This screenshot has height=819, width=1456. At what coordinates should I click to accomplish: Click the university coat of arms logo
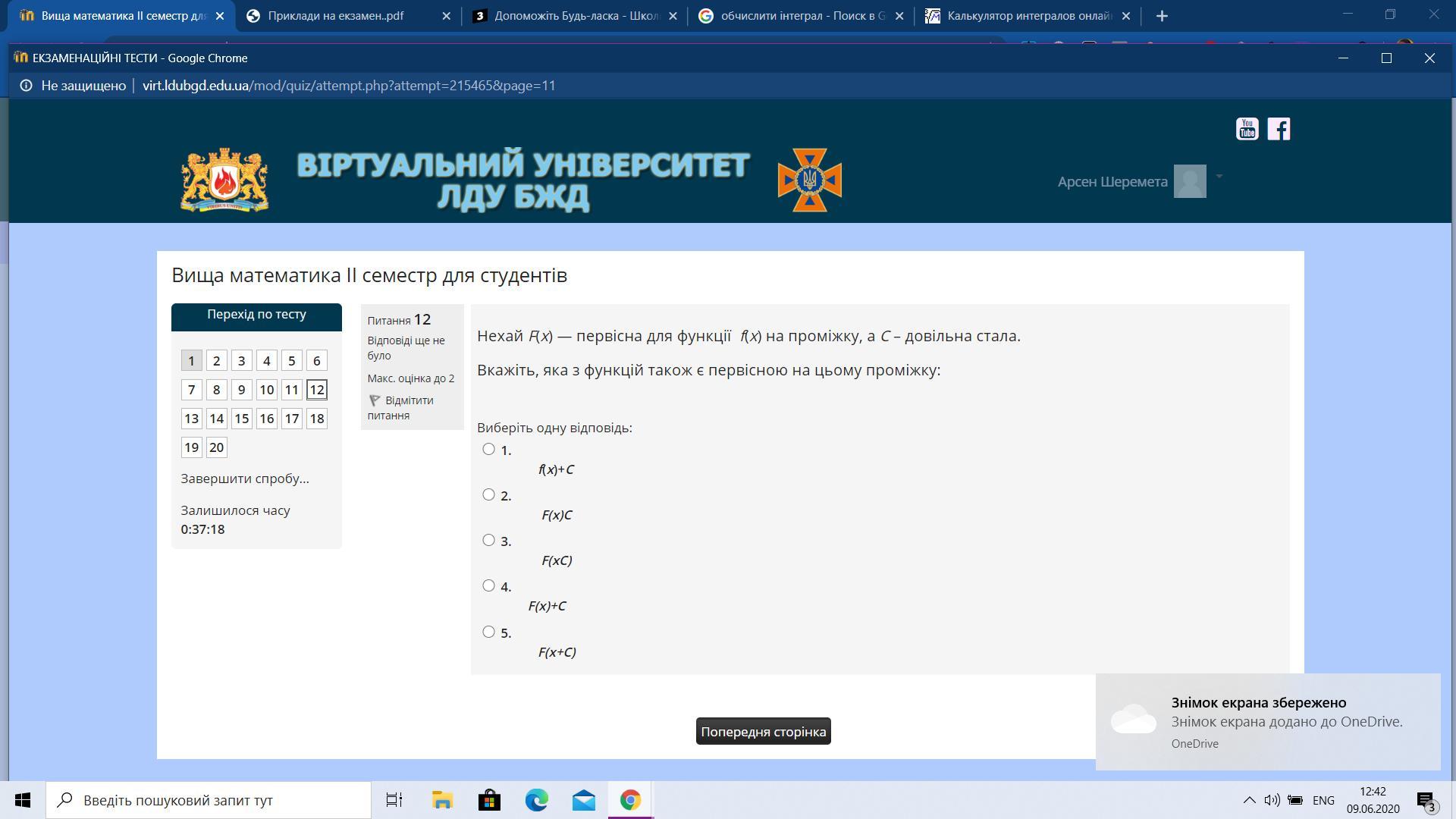click(224, 180)
